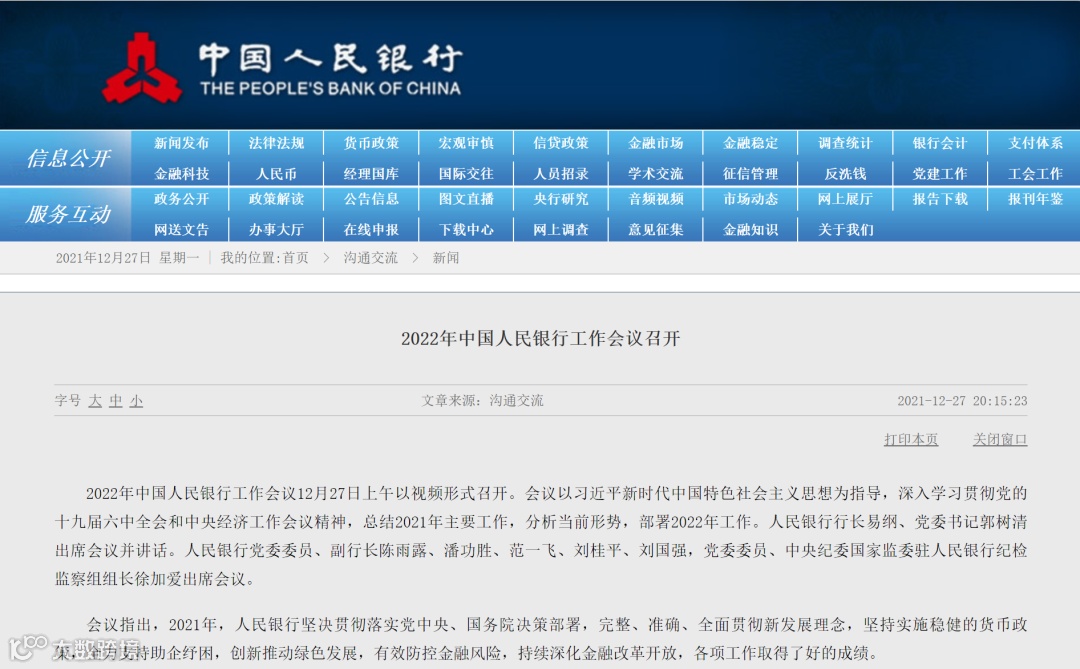Open 金融知识 page
This screenshot has height=669, width=1080.
tap(751, 229)
